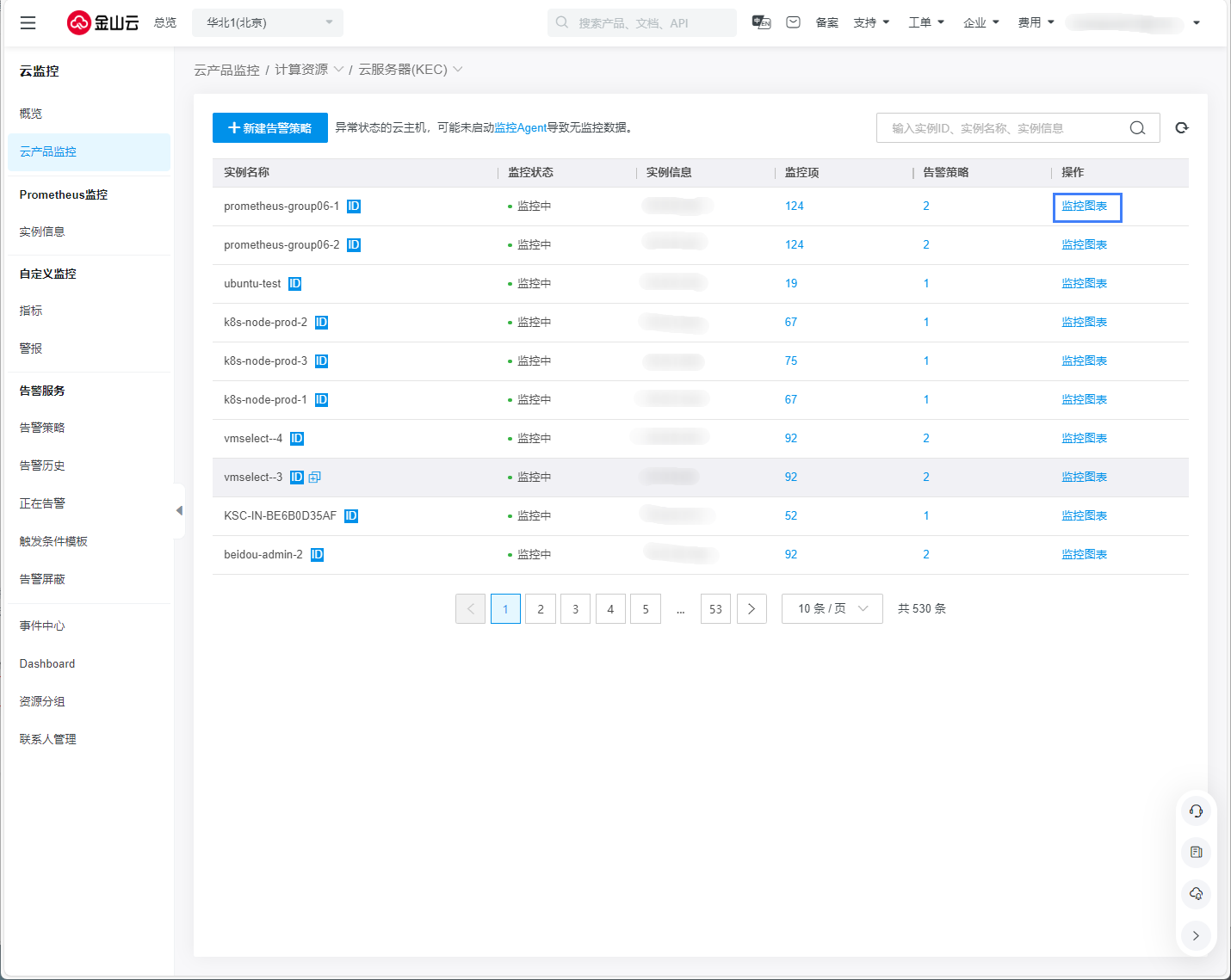The height and width of the screenshot is (980, 1231).
Task: Open 监控图表 link for k8s-node-prod-3
Action: [x=1084, y=361]
